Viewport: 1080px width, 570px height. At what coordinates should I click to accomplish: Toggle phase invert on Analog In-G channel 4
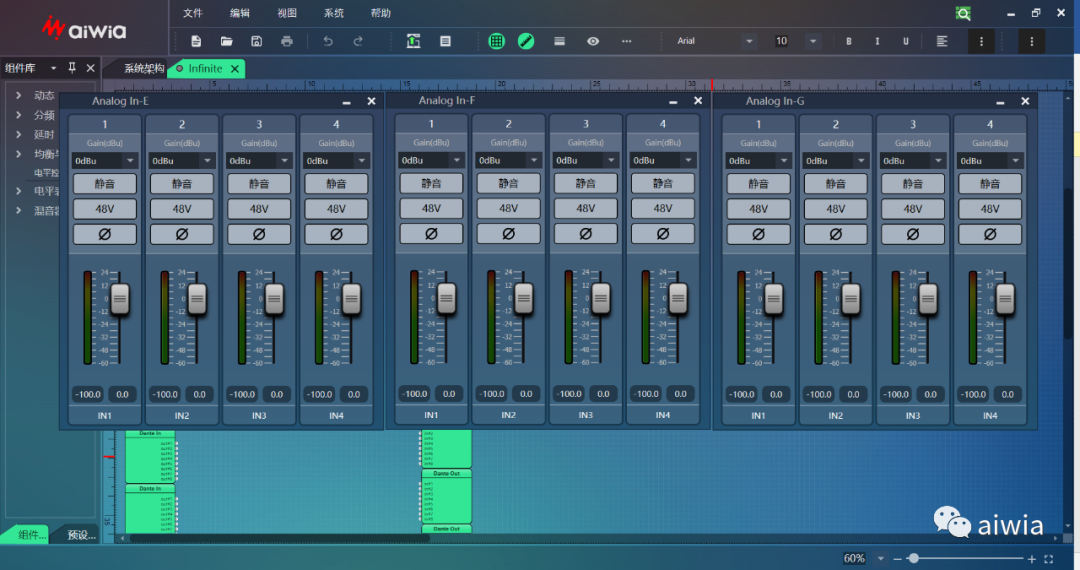[989, 234]
